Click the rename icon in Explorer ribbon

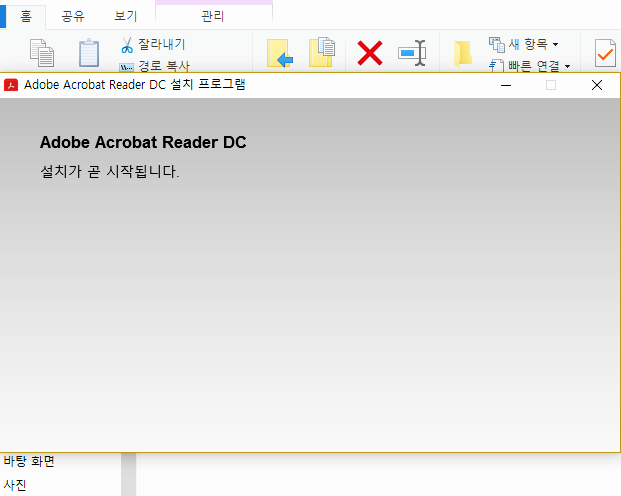412,53
